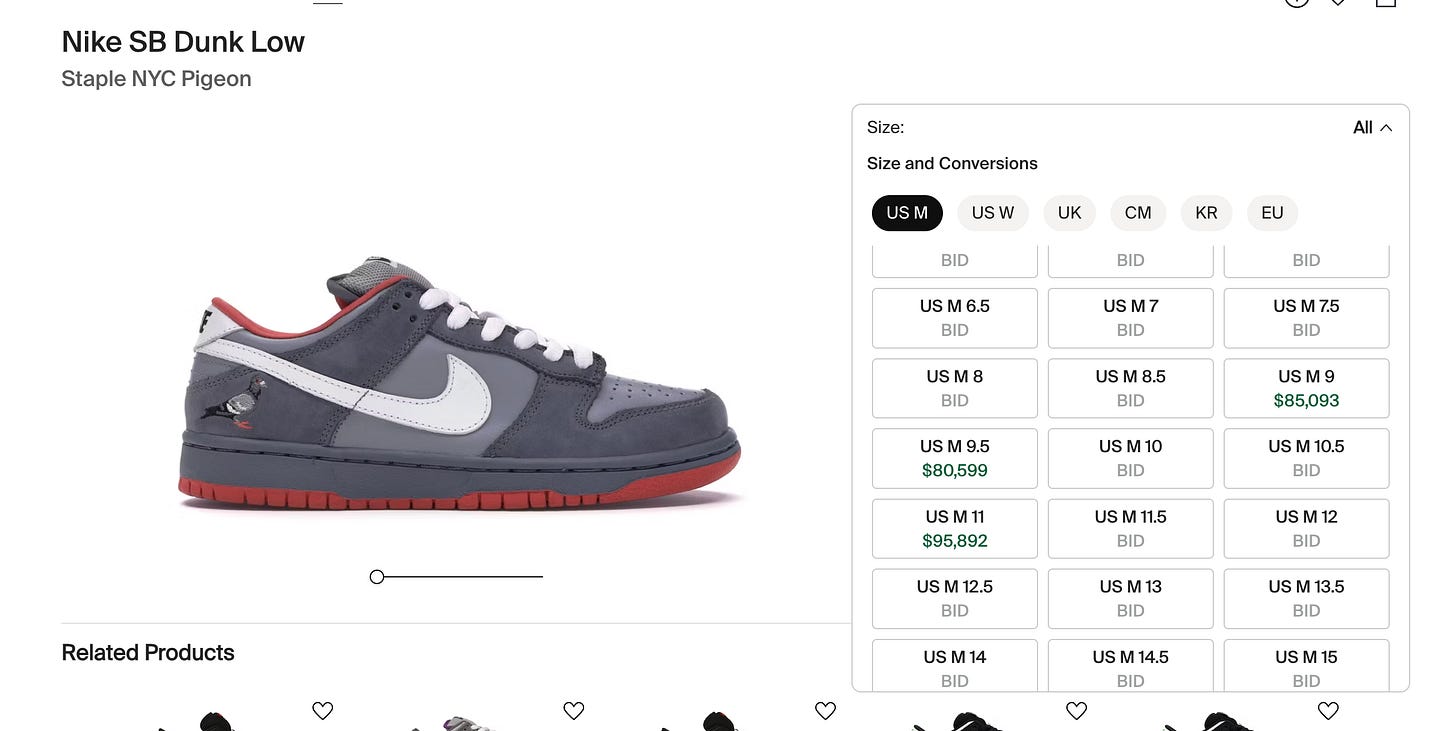The height and width of the screenshot is (731, 1456).
Task: Pick size US M 9.5 at $80,599
Action: tap(955, 458)
